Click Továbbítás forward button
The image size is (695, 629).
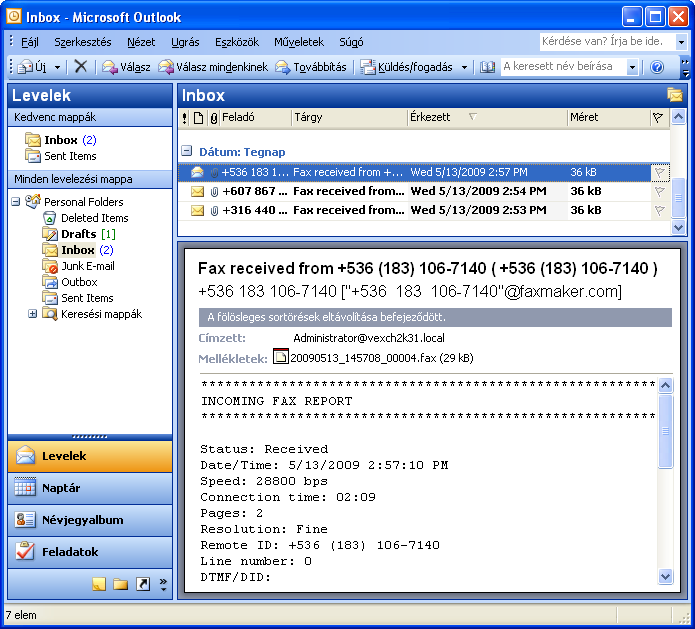[x=311, y=67]
